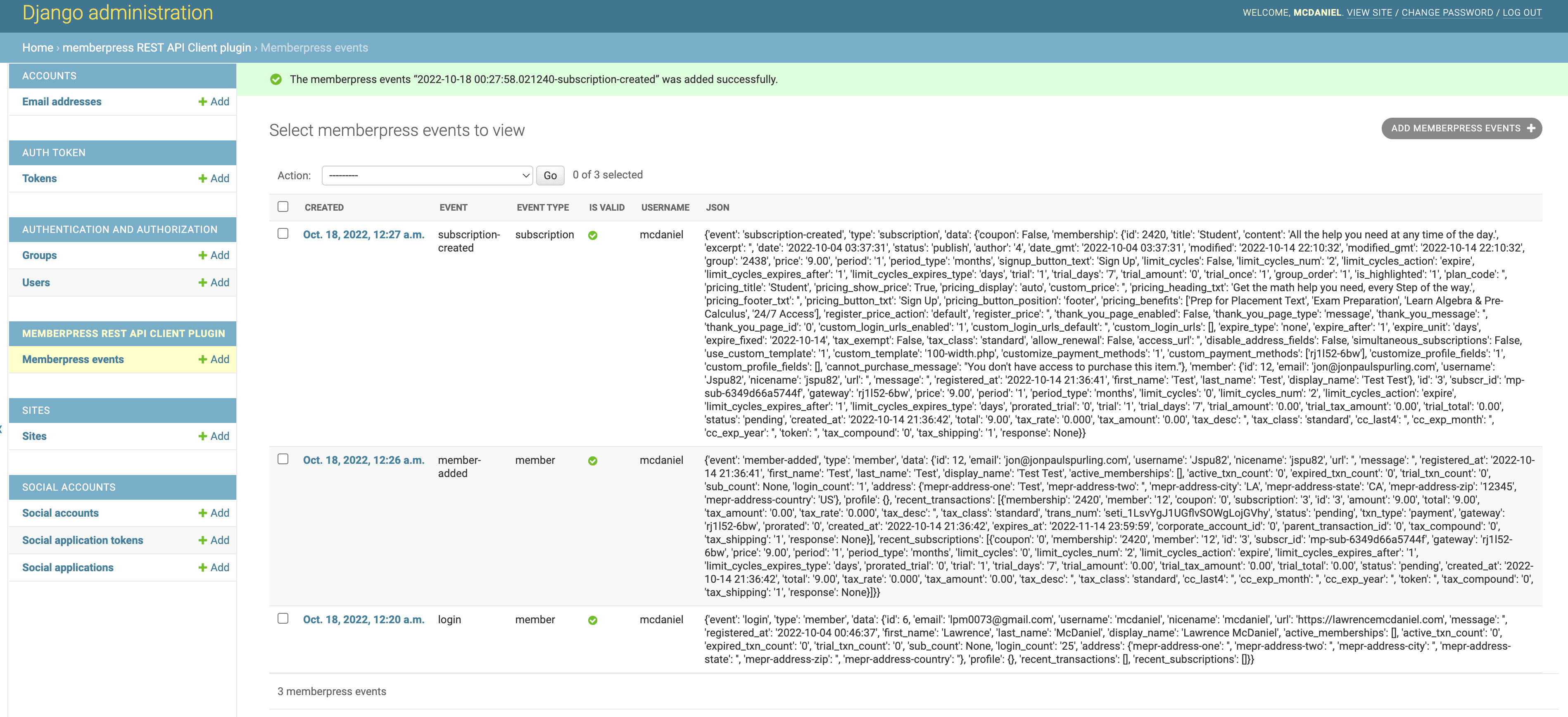Toggle the select-all checkbox in the table header
Image resolution: width=1568 pixels, height=717 pixels.
[283, 207]
